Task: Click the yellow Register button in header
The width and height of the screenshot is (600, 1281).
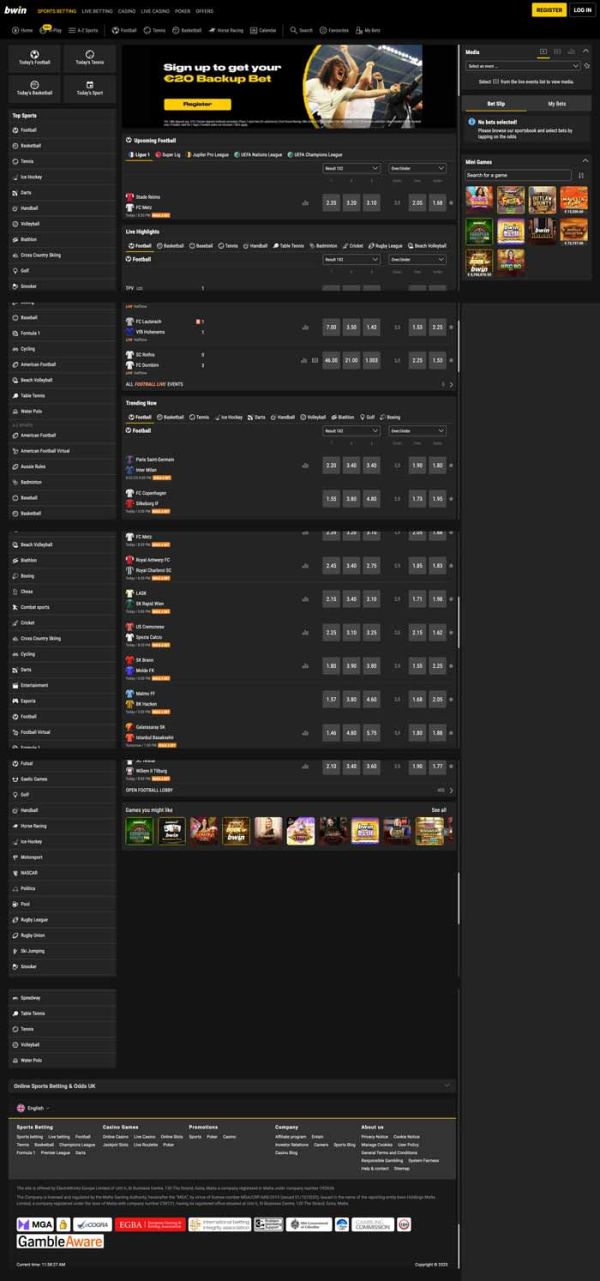Action: (549, 9)
